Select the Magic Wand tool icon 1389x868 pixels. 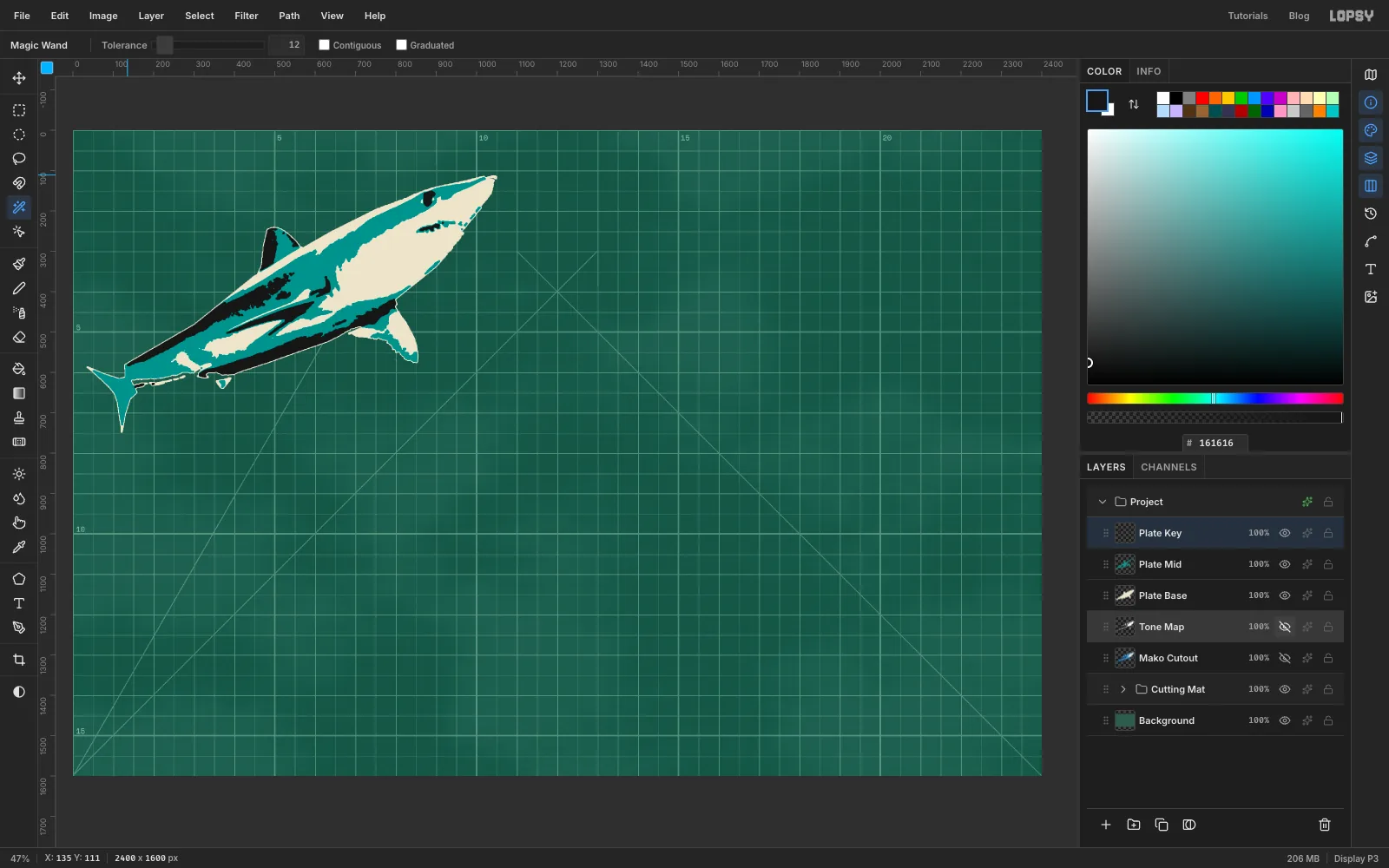(x=19, y=207)
